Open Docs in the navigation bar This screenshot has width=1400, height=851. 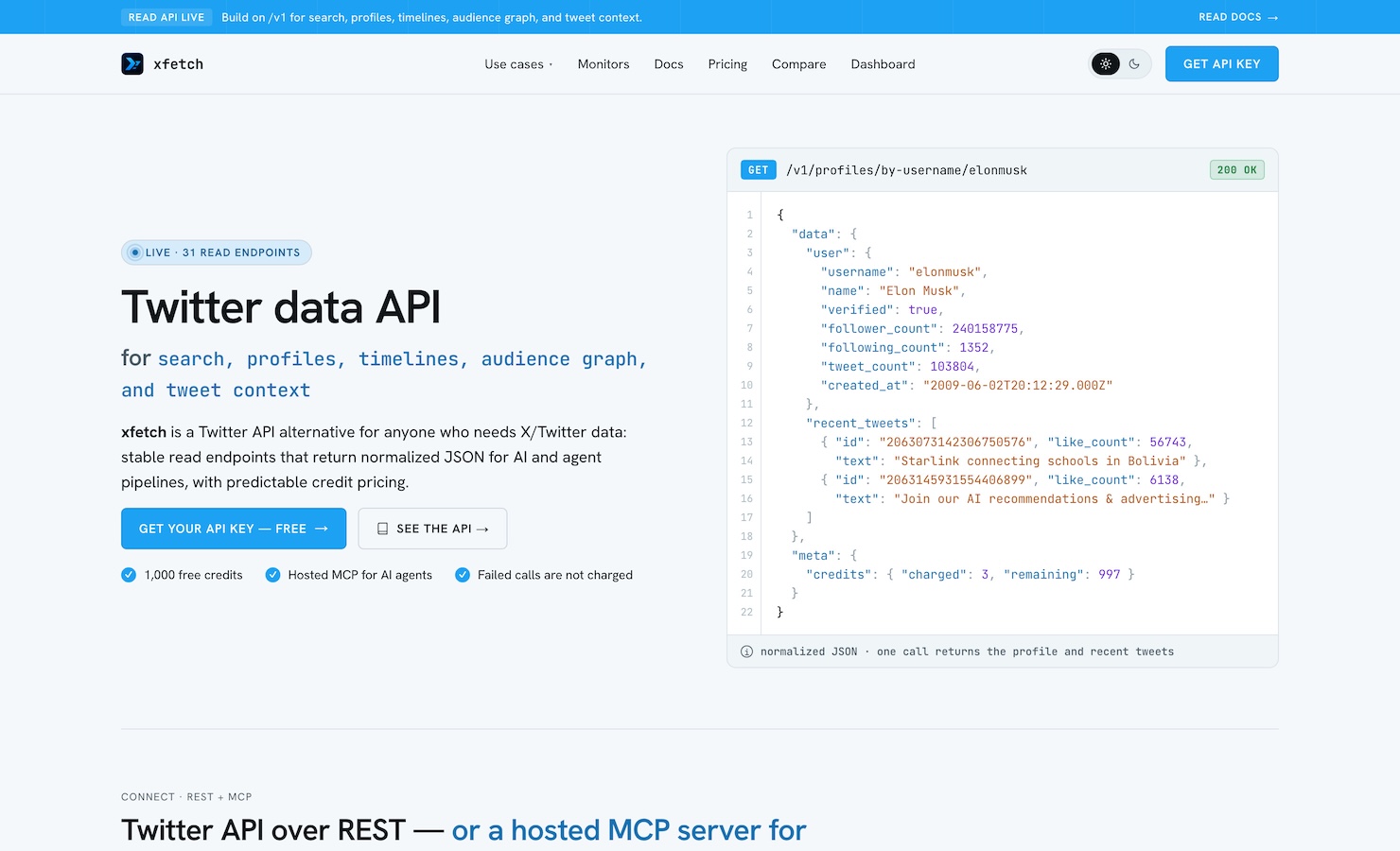point(669,63)
